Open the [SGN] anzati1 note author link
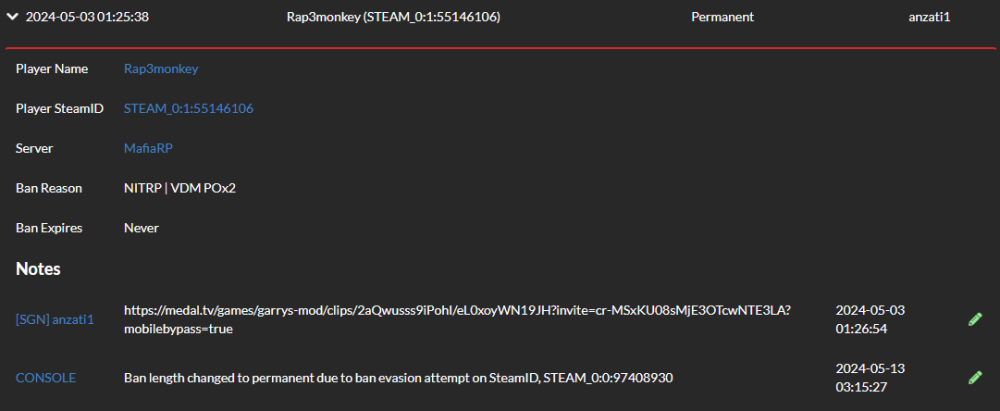Screen dimensions: 1000x411 coord(55,319)
